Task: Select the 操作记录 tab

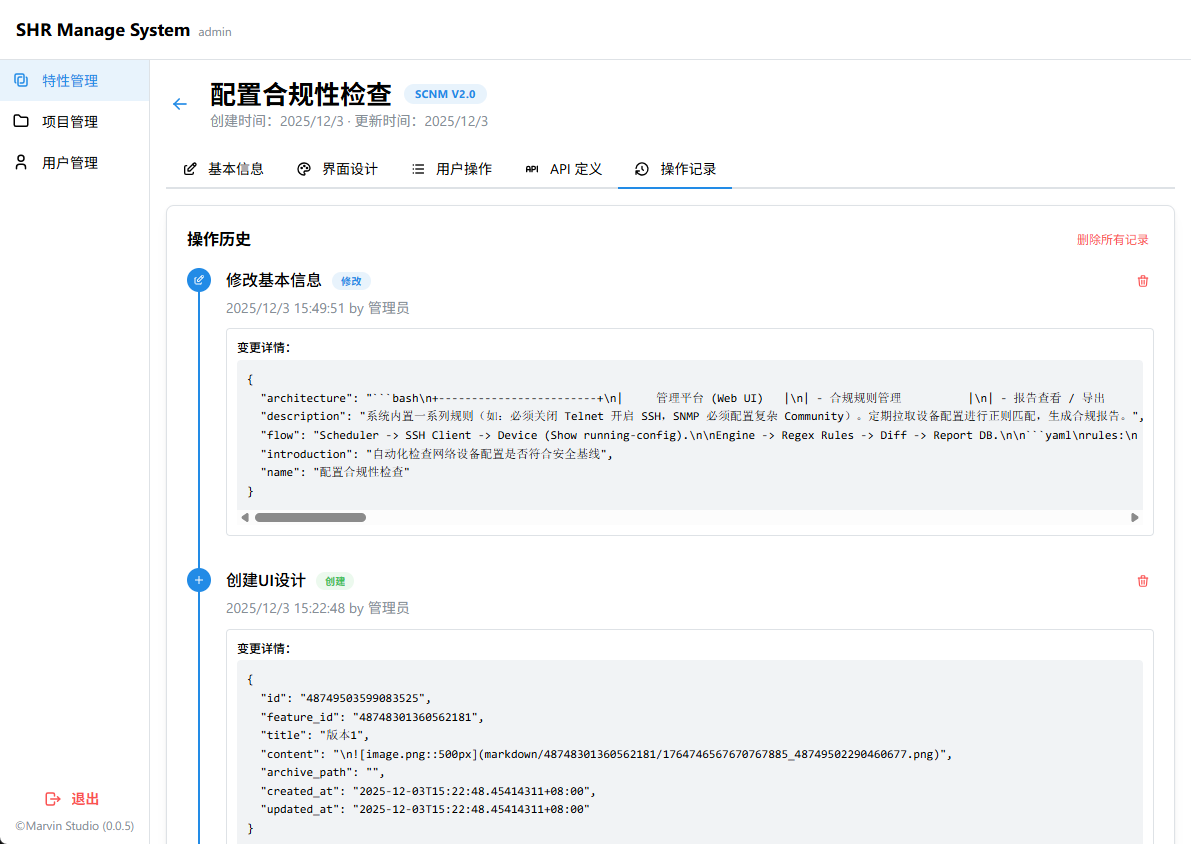Action: coord(676,169)
